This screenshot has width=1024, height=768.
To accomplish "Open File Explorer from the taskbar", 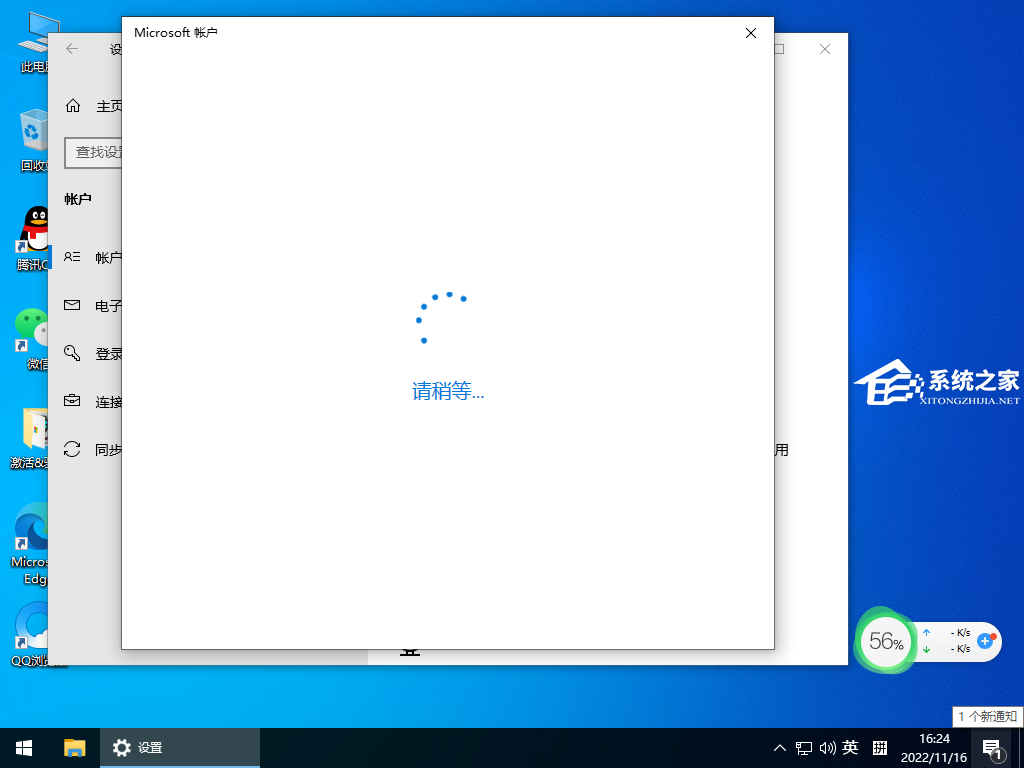I will 75,747.
